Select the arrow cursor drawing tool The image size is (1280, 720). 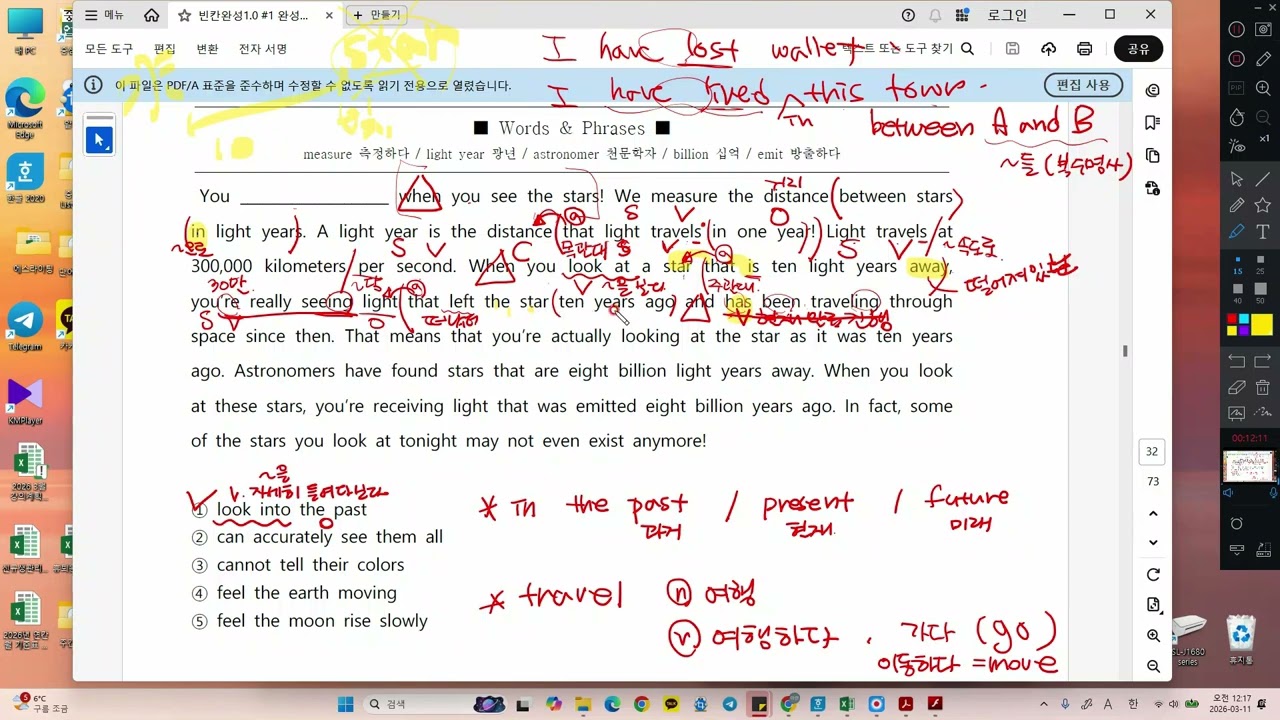tap(1237, 179)
